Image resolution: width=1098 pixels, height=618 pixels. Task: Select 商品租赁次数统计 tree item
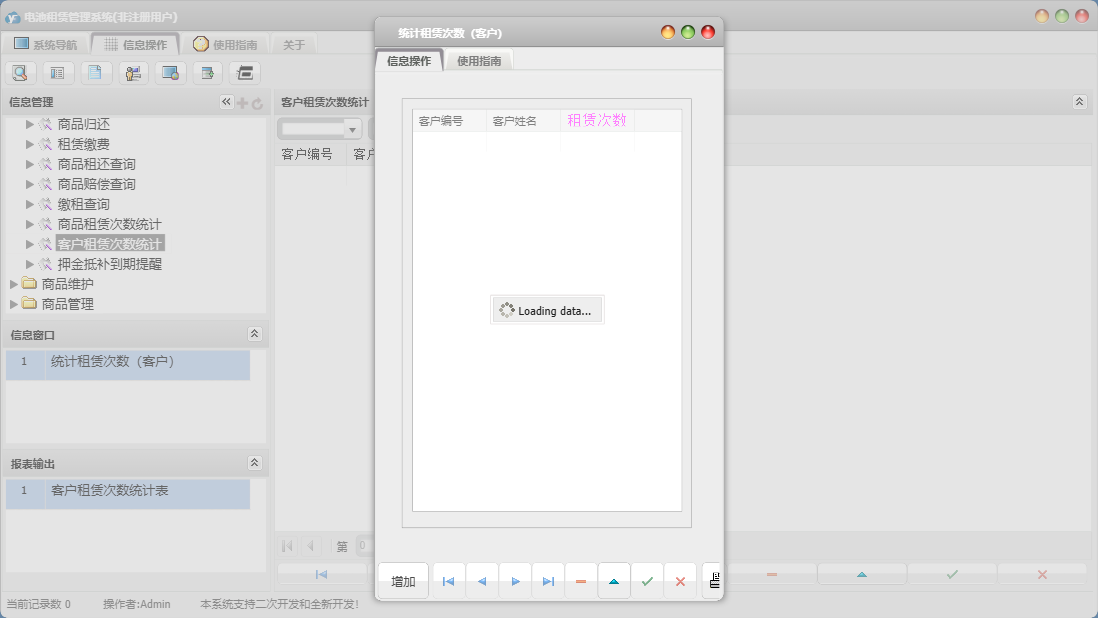[x=109, y=224]
